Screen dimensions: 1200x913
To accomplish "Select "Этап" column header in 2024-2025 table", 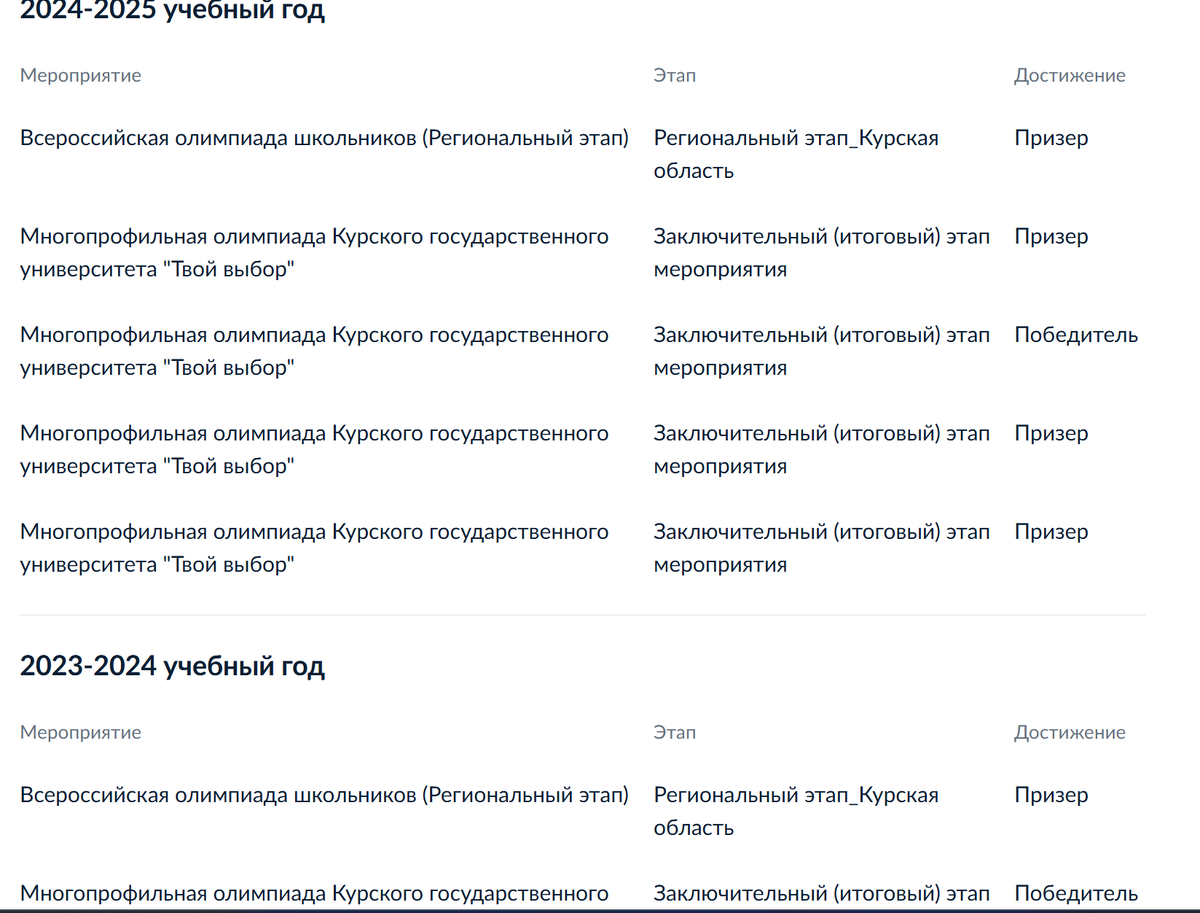I will 675,76.
